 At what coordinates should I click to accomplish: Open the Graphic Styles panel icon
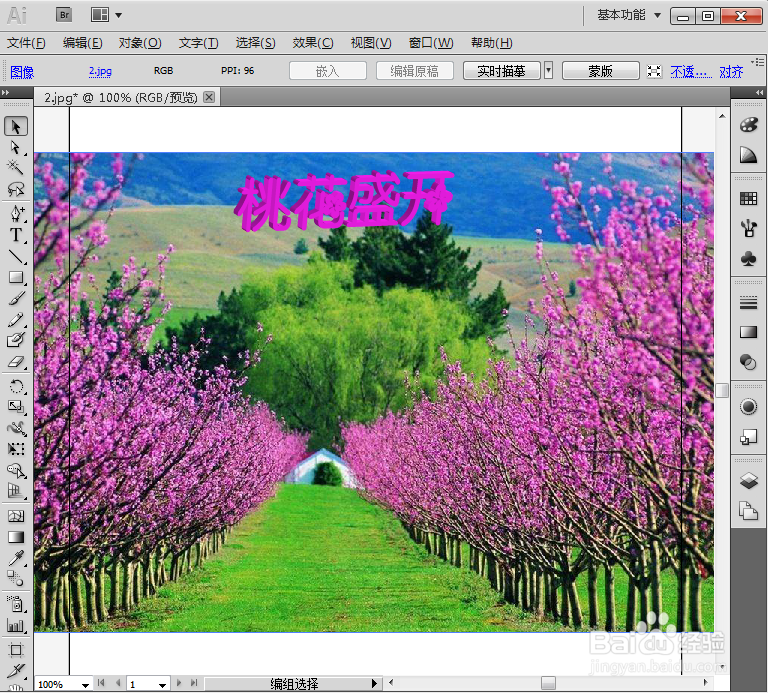748,436
